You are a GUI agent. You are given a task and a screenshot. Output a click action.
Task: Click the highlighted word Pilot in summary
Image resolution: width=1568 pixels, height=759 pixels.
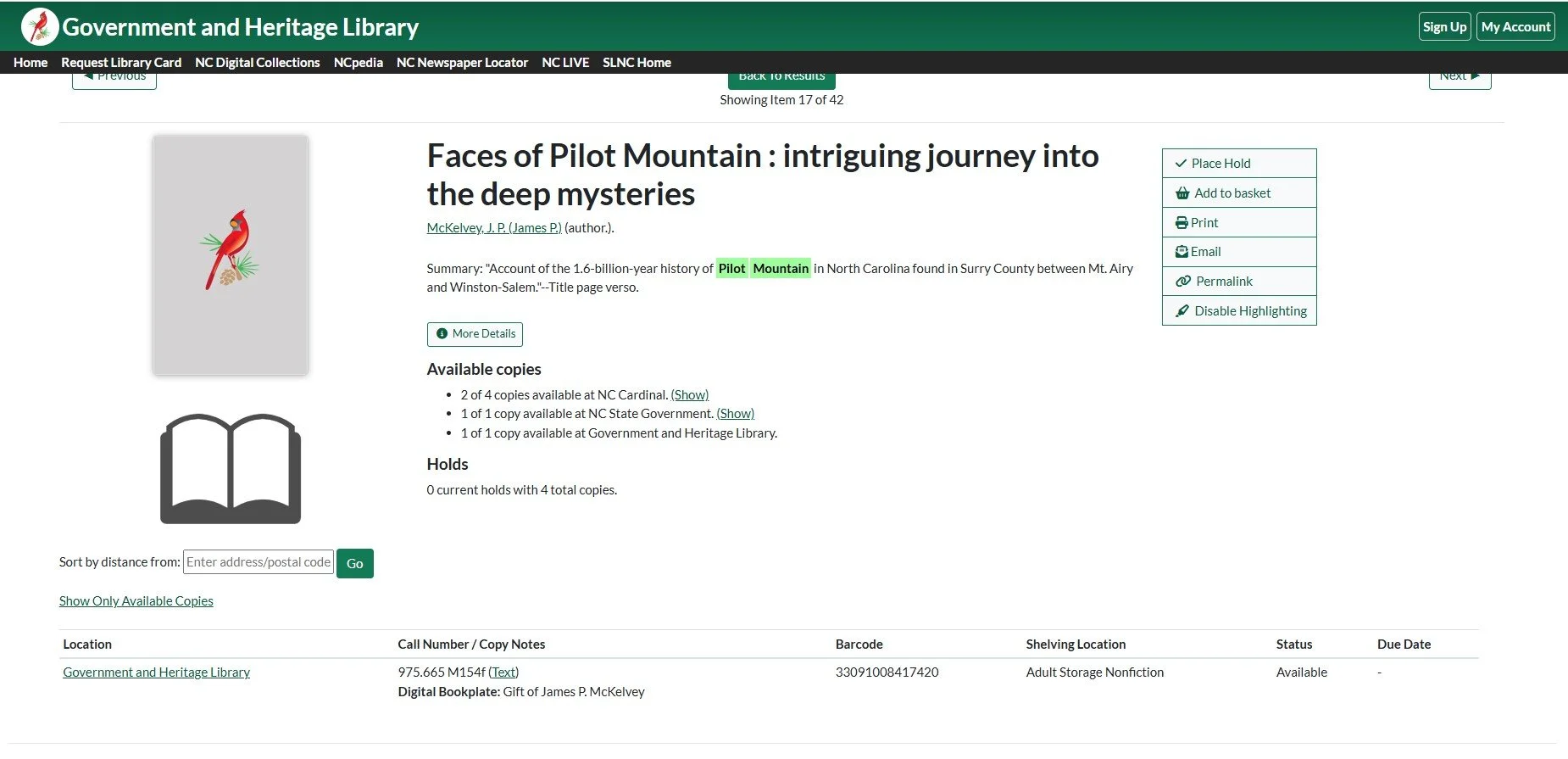(732, 269)
